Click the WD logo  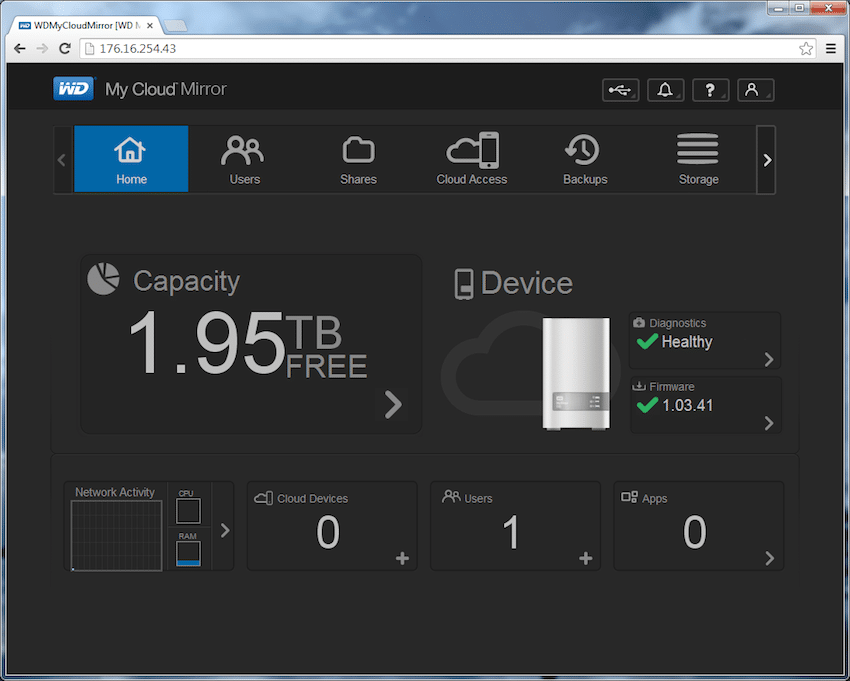tap(74, 89)
